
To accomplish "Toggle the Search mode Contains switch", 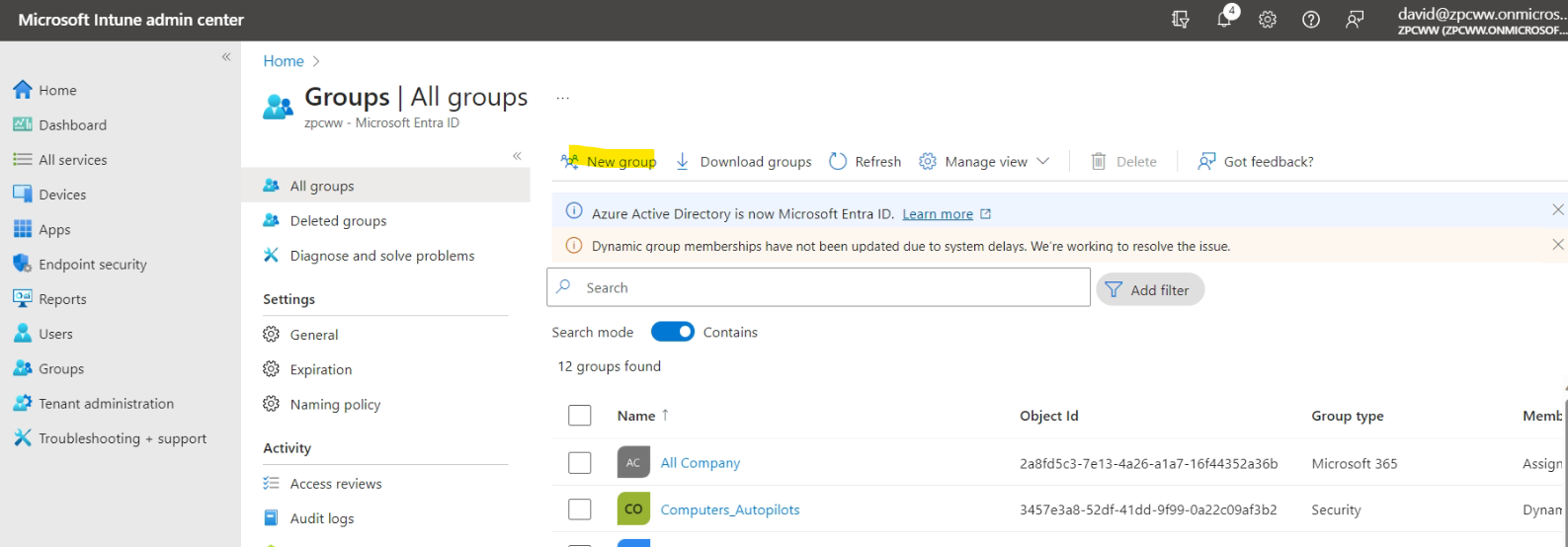I will (673, 333).
